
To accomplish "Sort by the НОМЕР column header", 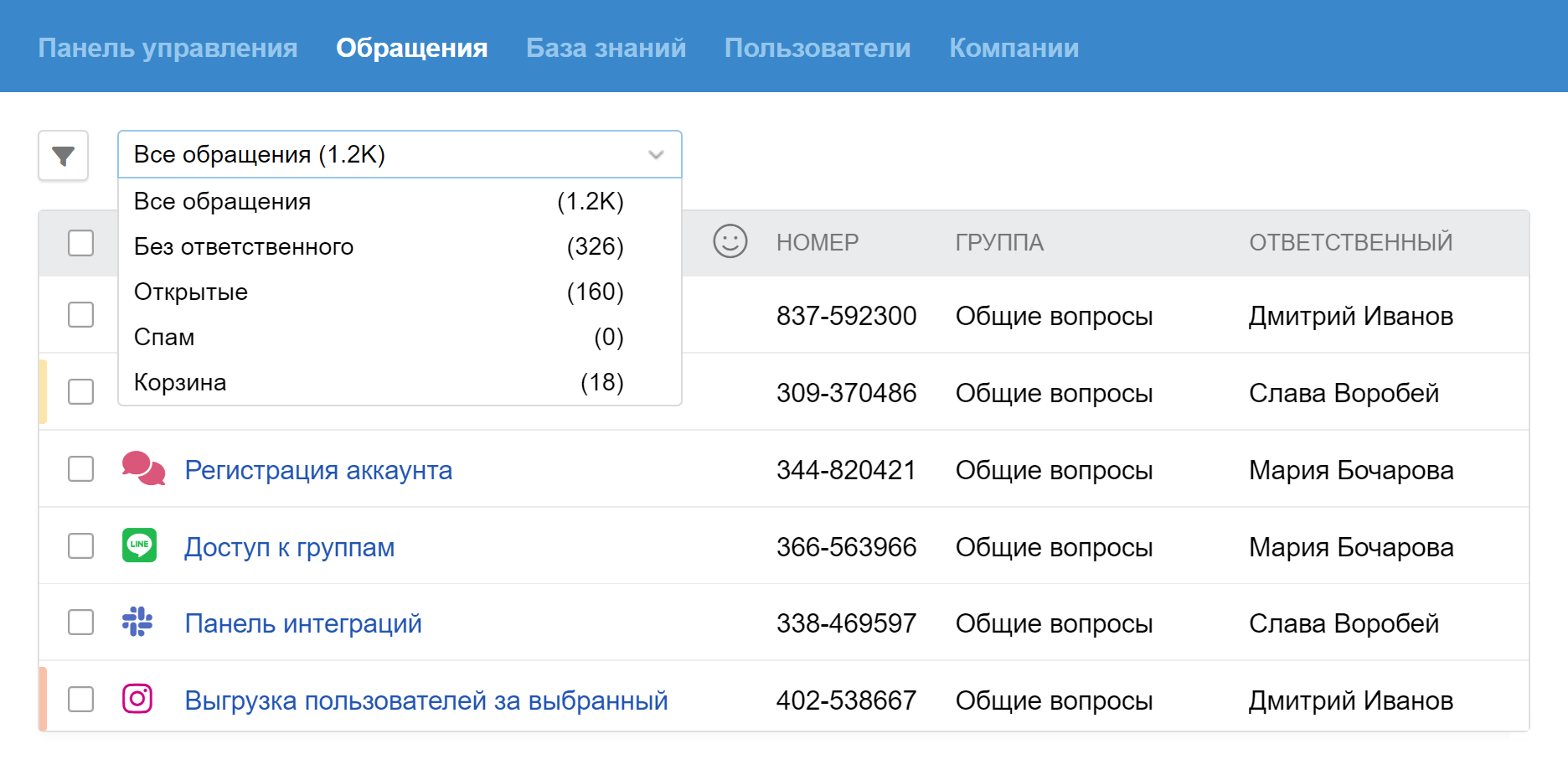I will click(818, 242).
